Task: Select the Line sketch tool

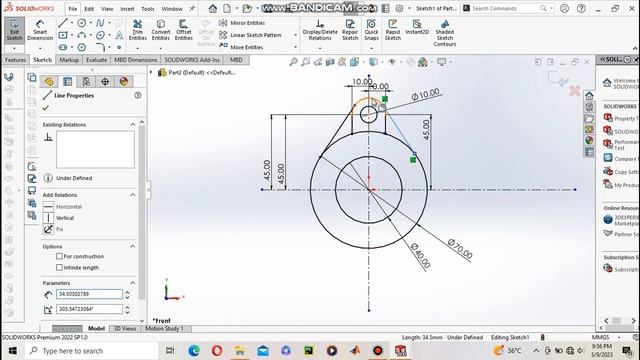Action: tap(62, 23)
